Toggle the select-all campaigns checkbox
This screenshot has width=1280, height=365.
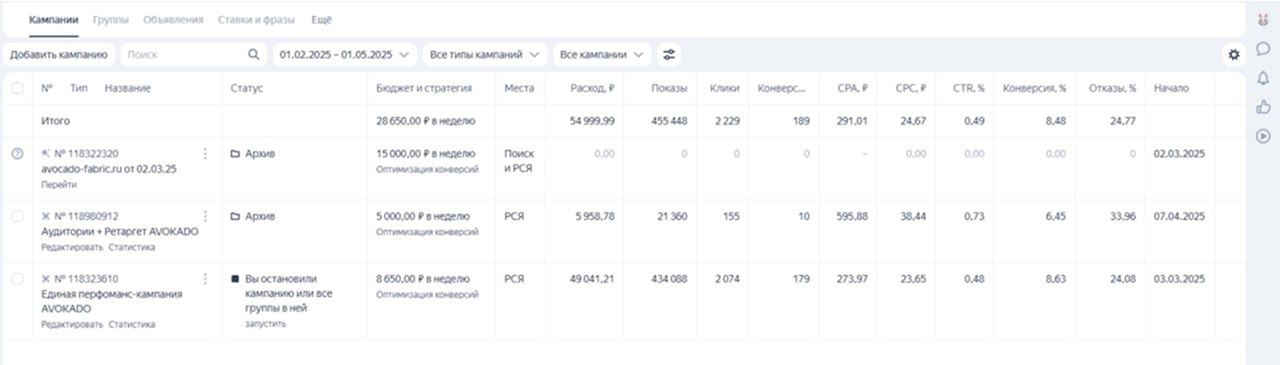click(x=17, y=88)
